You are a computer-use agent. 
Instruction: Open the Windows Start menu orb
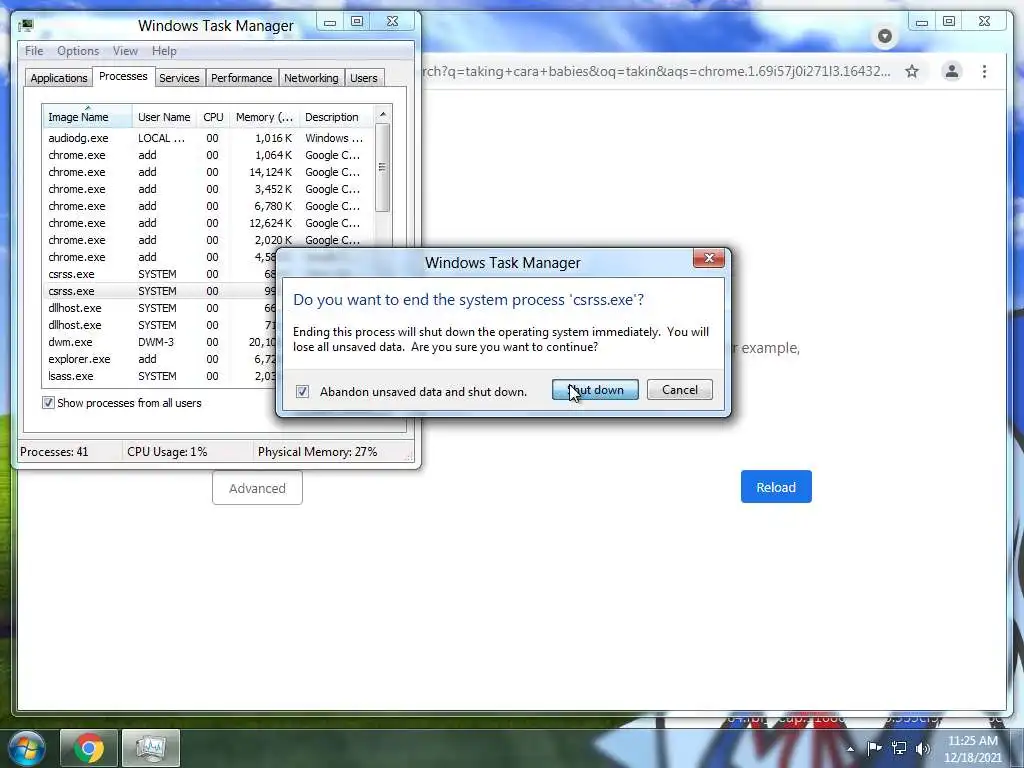(x=26, y=748)
